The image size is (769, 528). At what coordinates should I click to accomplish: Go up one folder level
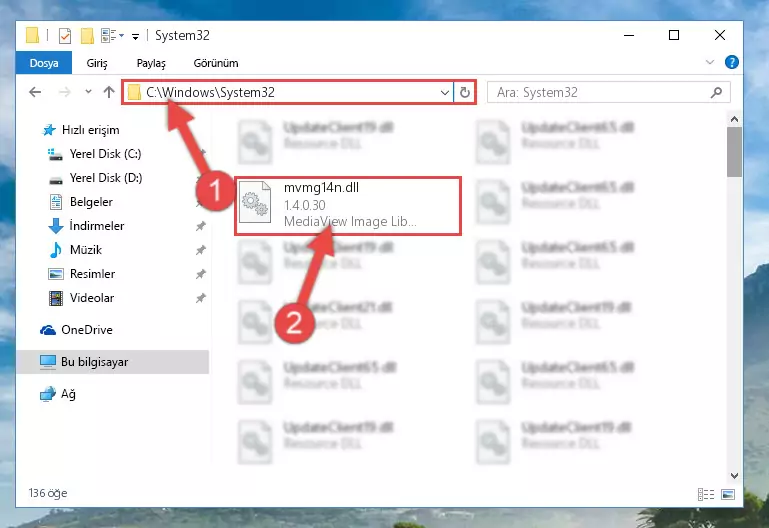pyautogui.click(x=109, y=92)
